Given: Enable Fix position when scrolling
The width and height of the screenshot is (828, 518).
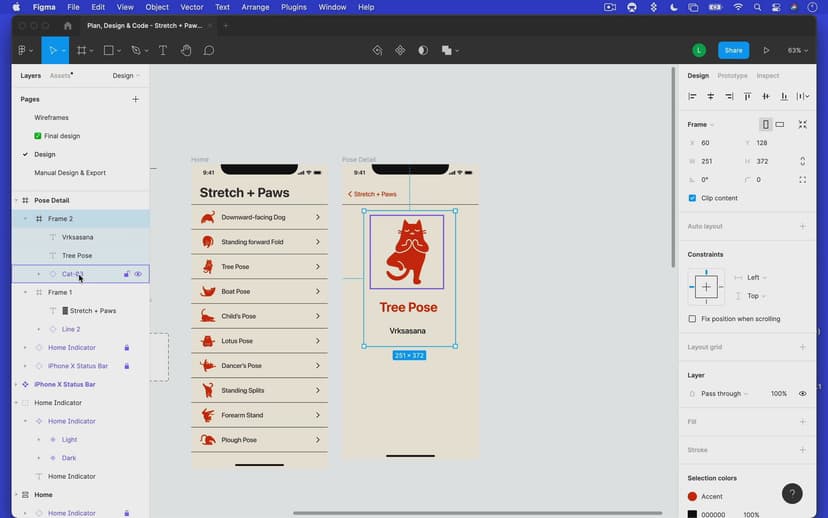Looking at the screenshot, I should pos(692,319).
